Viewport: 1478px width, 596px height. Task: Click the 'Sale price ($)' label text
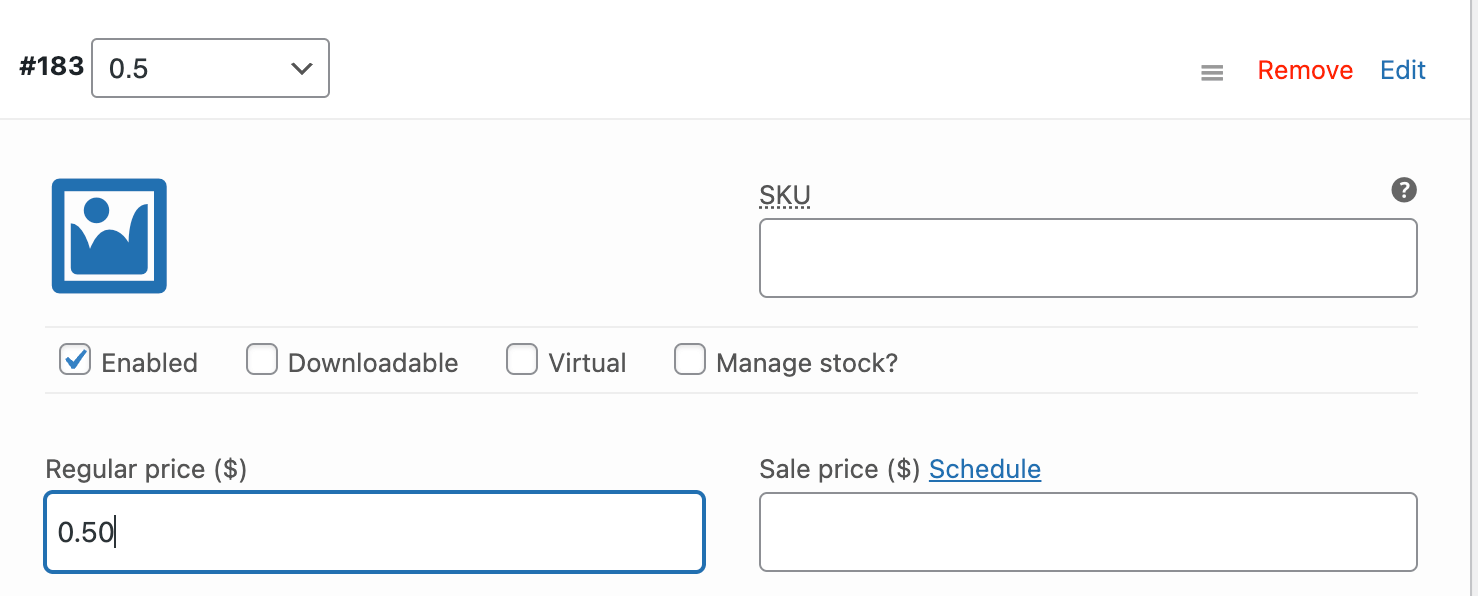pyautogui.click(x=839, y=469)
